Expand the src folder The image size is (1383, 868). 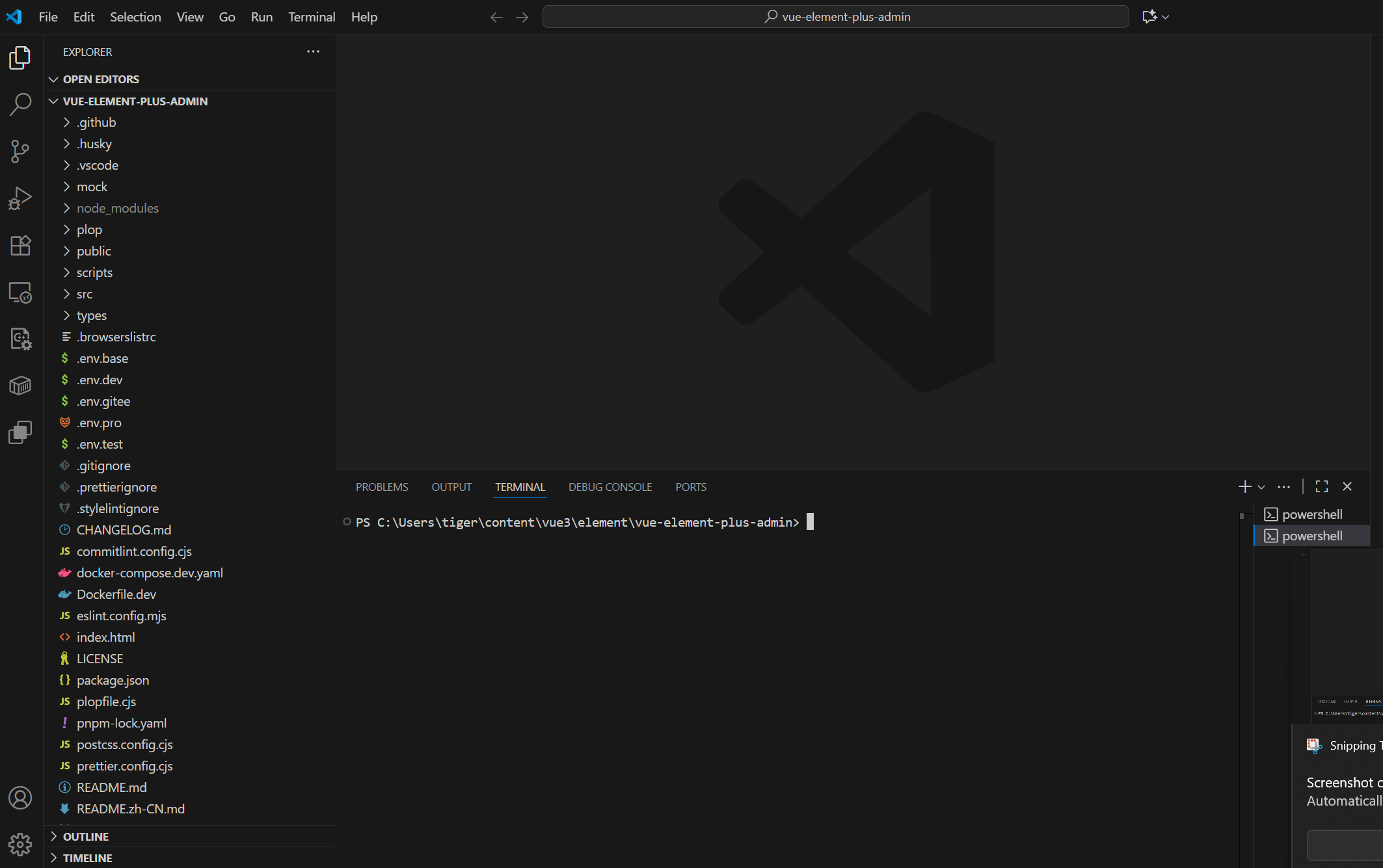coord(189,294)
